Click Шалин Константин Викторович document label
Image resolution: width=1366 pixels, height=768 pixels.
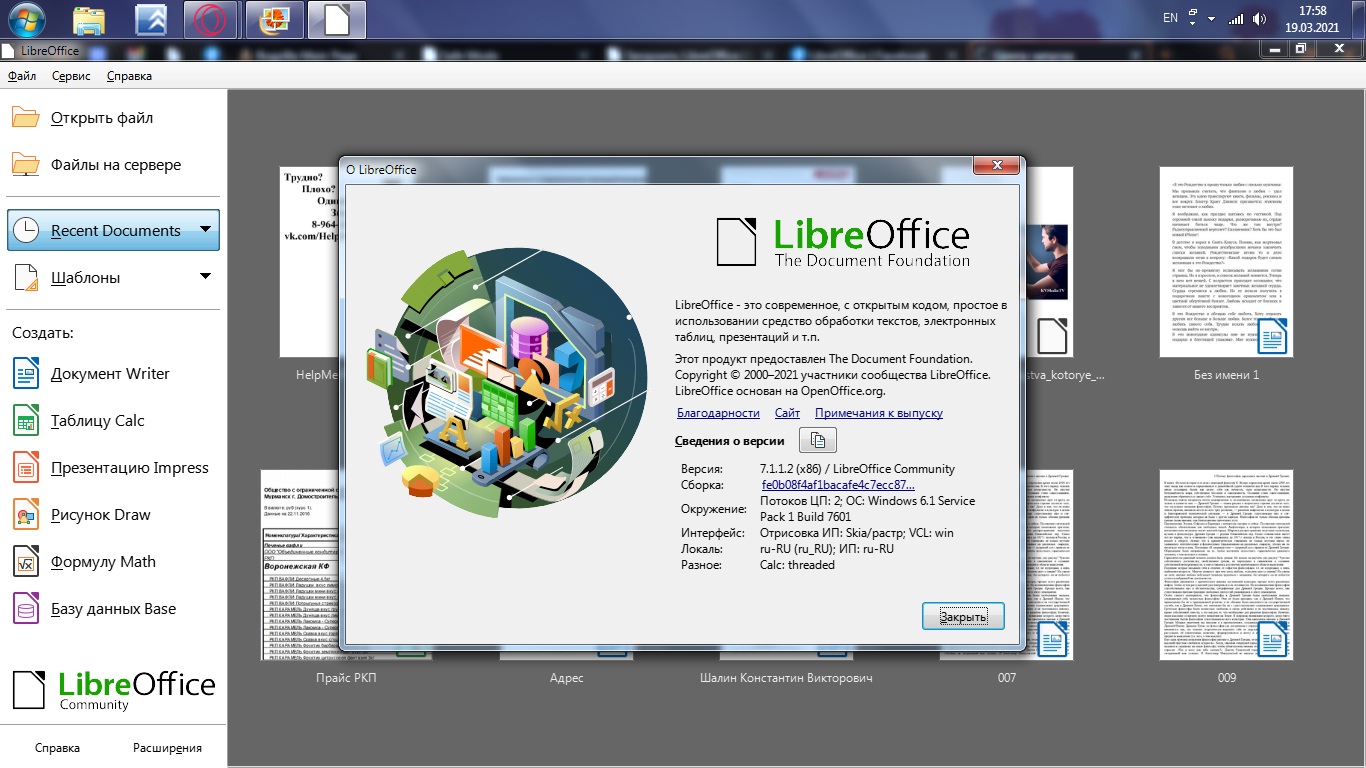click(x=787, y=678)
